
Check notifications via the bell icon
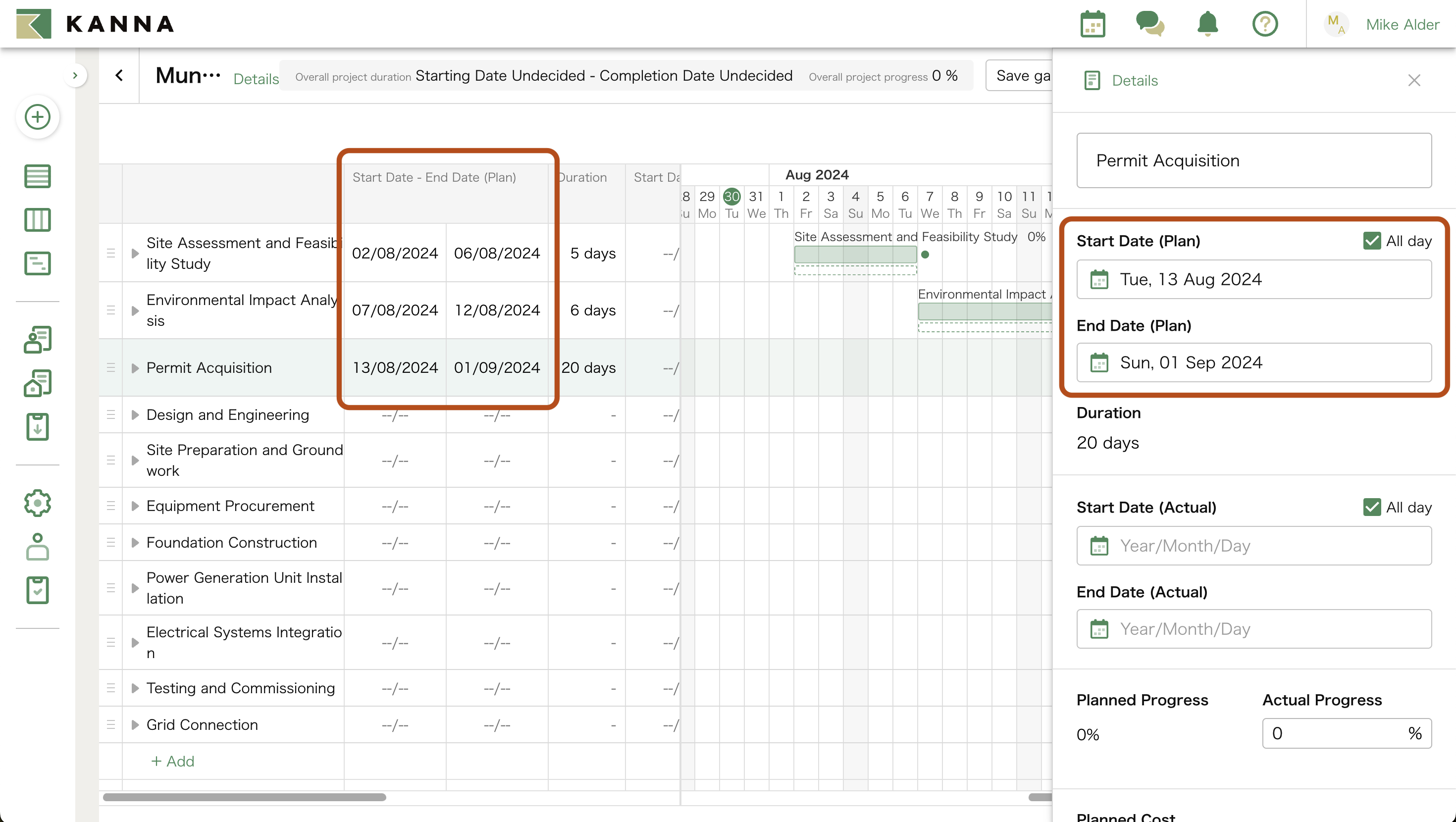[1207, 24]
